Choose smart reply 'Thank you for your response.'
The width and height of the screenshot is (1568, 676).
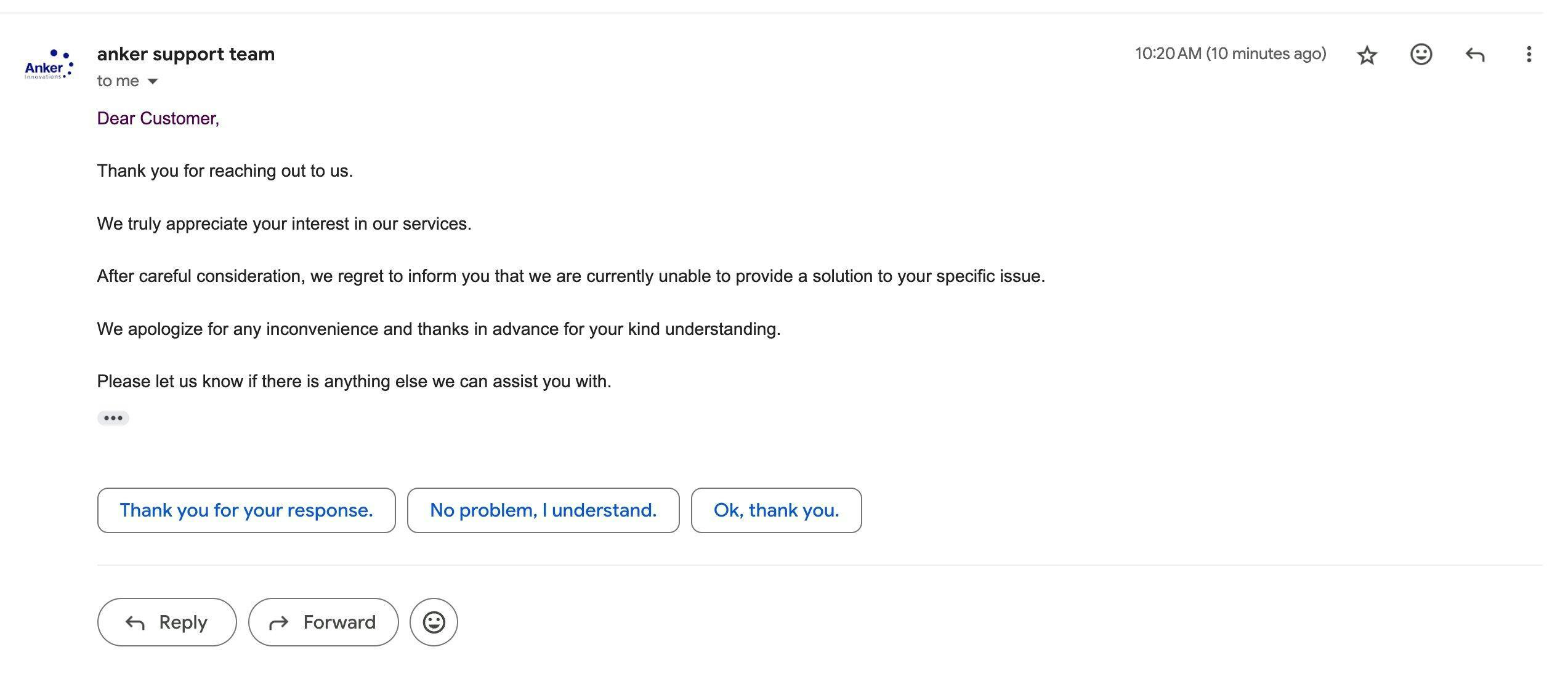coord(246,510)
